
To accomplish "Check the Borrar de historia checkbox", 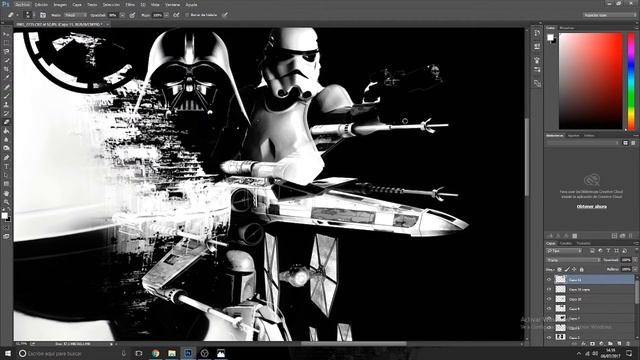I will coord(187,15).
